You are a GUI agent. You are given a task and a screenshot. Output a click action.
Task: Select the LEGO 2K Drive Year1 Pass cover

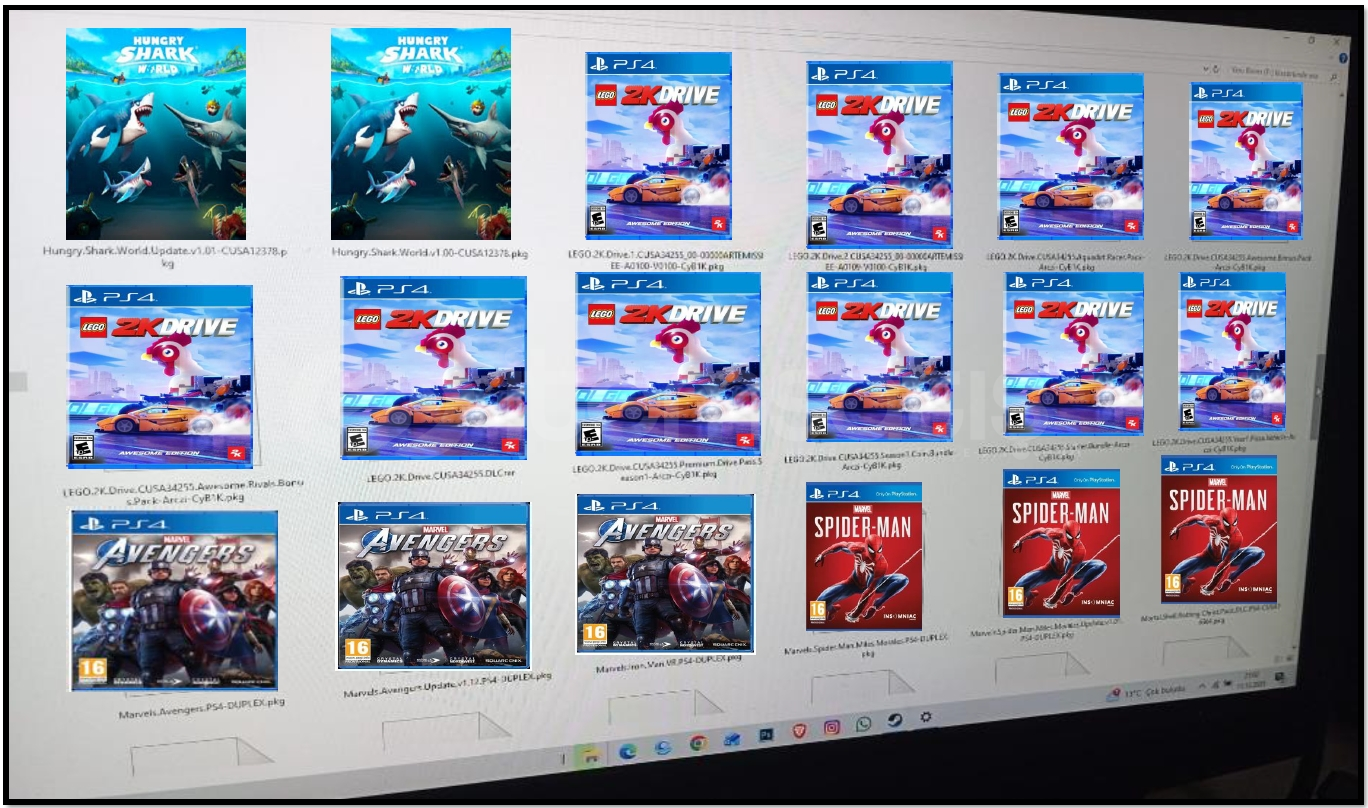tap(1232, 352)
